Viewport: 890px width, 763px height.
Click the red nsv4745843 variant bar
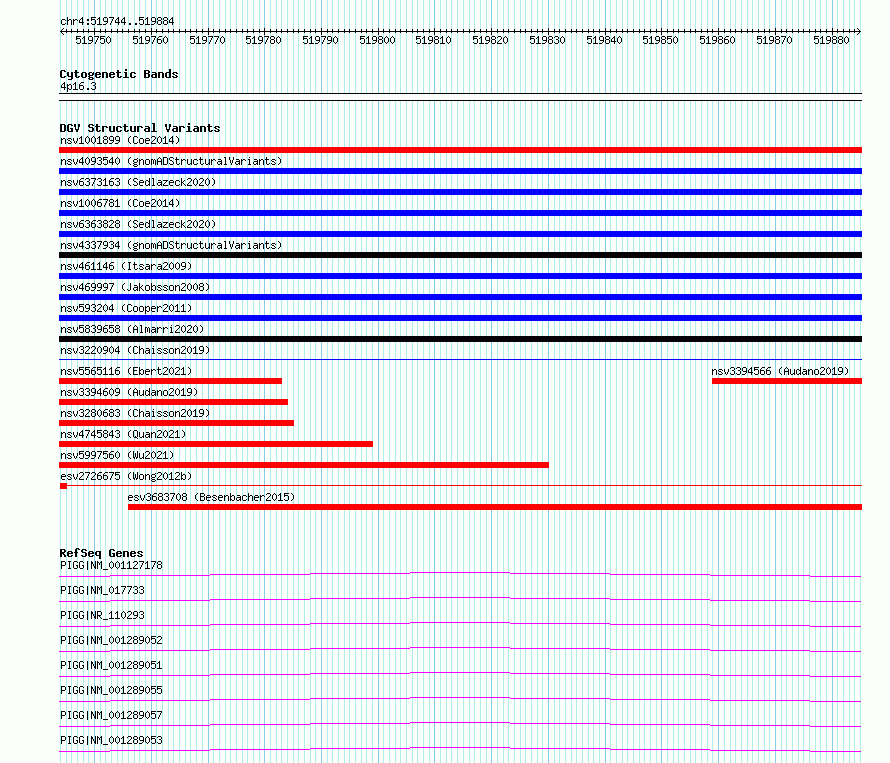(x=216, y=444)
